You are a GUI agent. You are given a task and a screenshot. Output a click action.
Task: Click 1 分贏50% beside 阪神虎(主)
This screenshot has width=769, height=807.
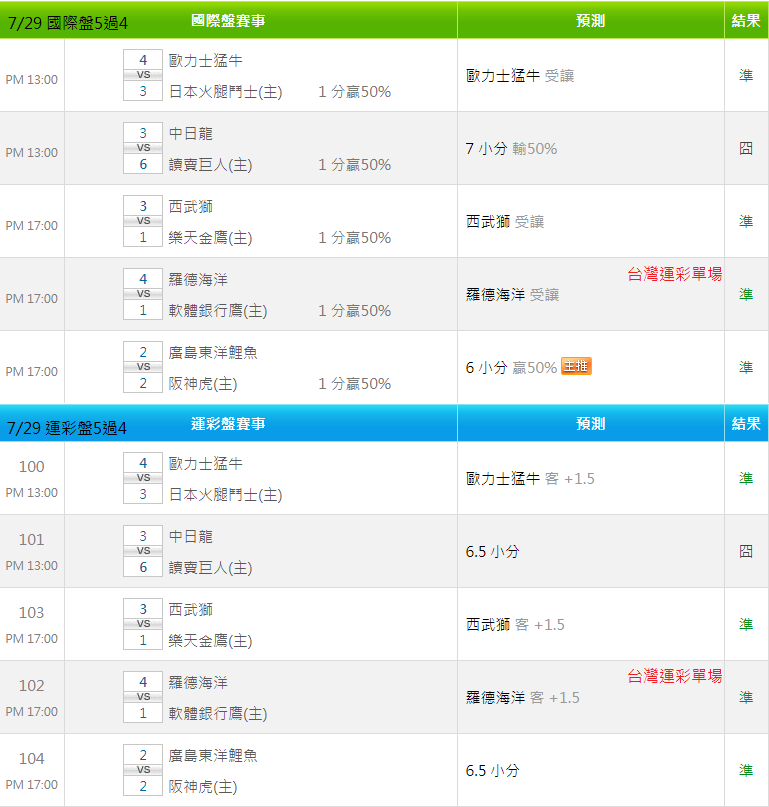coord(355,384)
